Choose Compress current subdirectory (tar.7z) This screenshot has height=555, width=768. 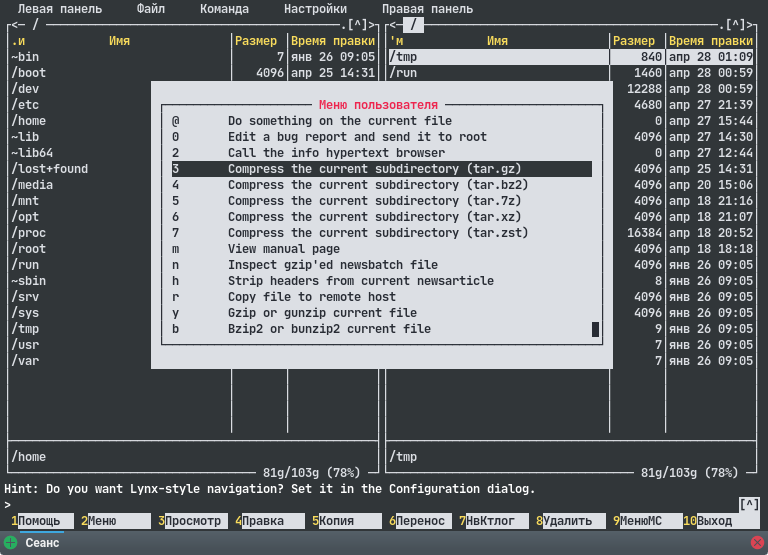(382, 201)
